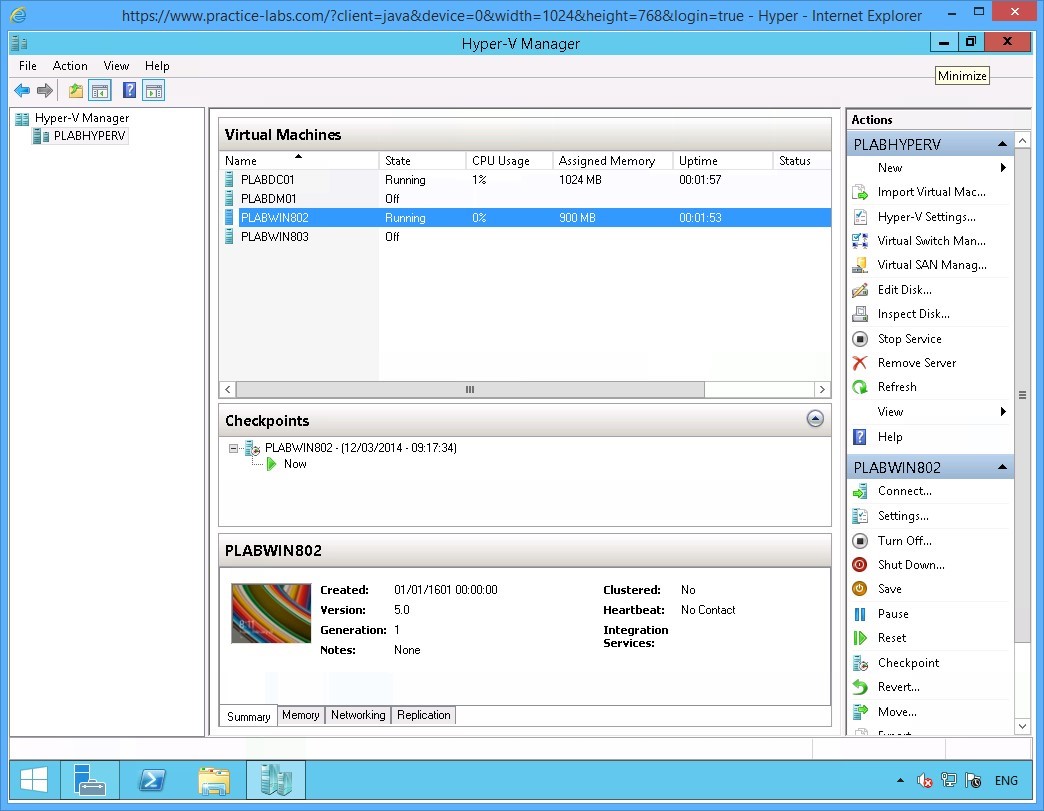Click Inspect Disk in the Actions pane
The width and height of the screenshot is (1044, 811).
911,313
